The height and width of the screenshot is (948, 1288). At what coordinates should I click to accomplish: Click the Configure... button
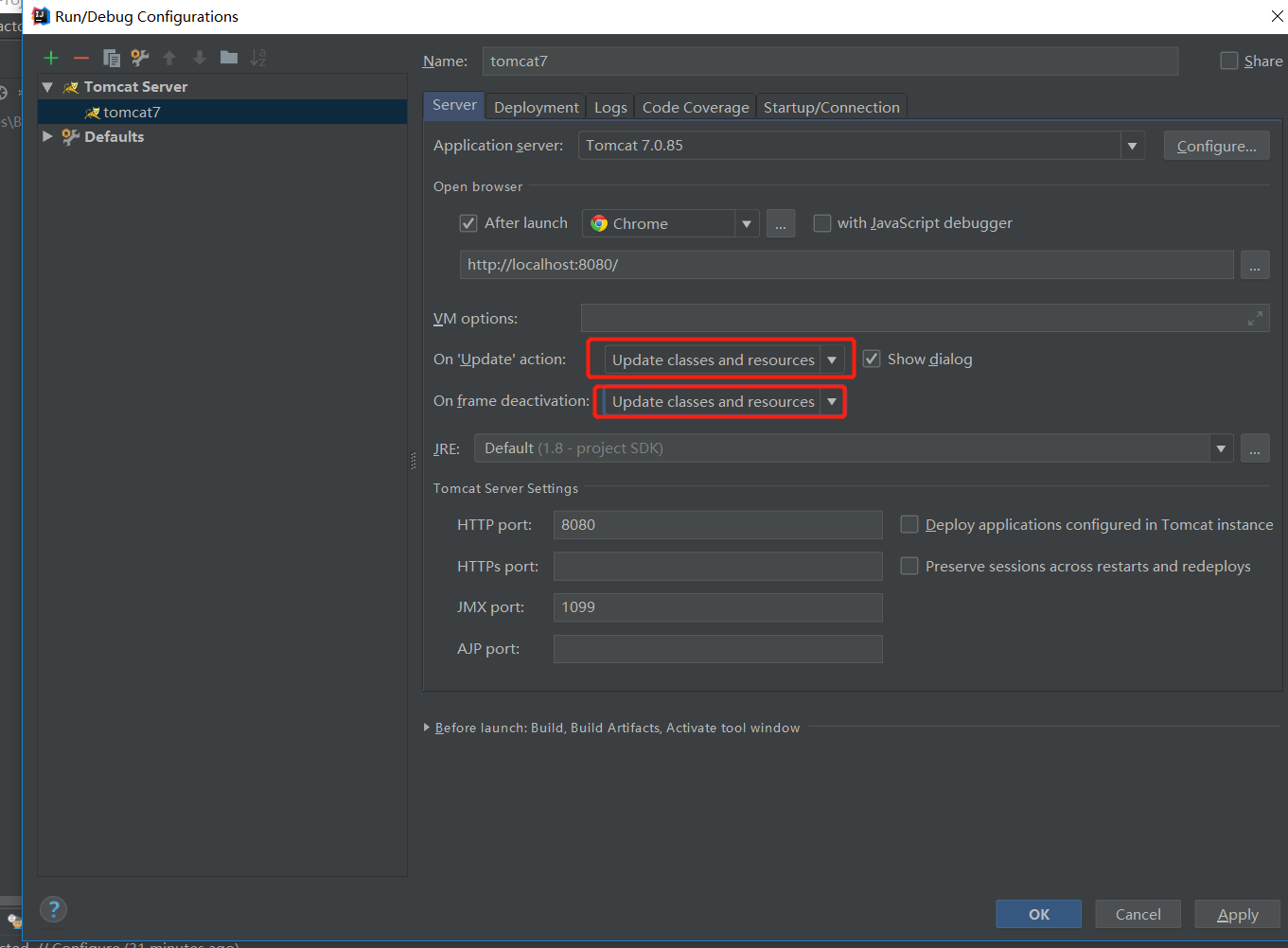click(x=1216, y=146)
